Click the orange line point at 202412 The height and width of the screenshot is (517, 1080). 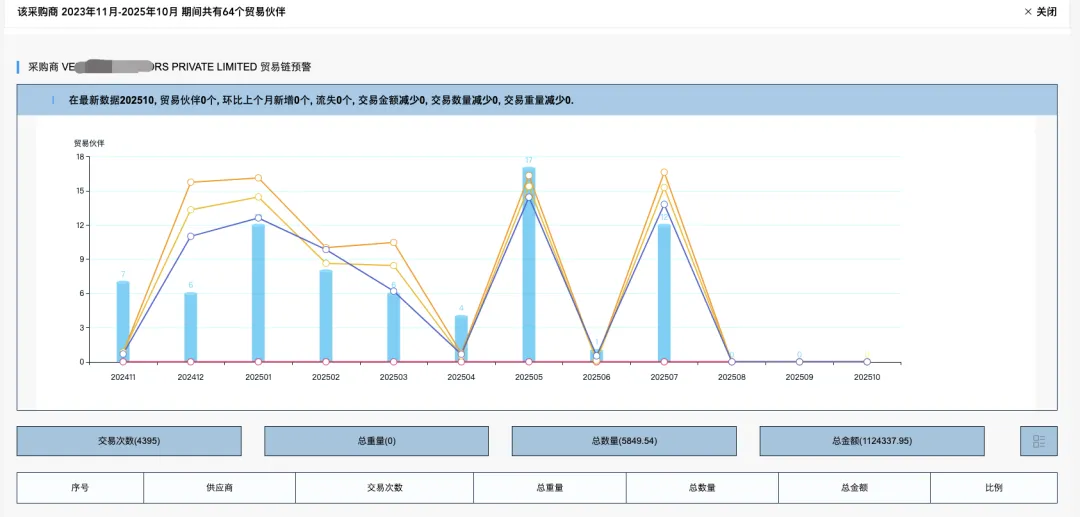pos(190,182)
